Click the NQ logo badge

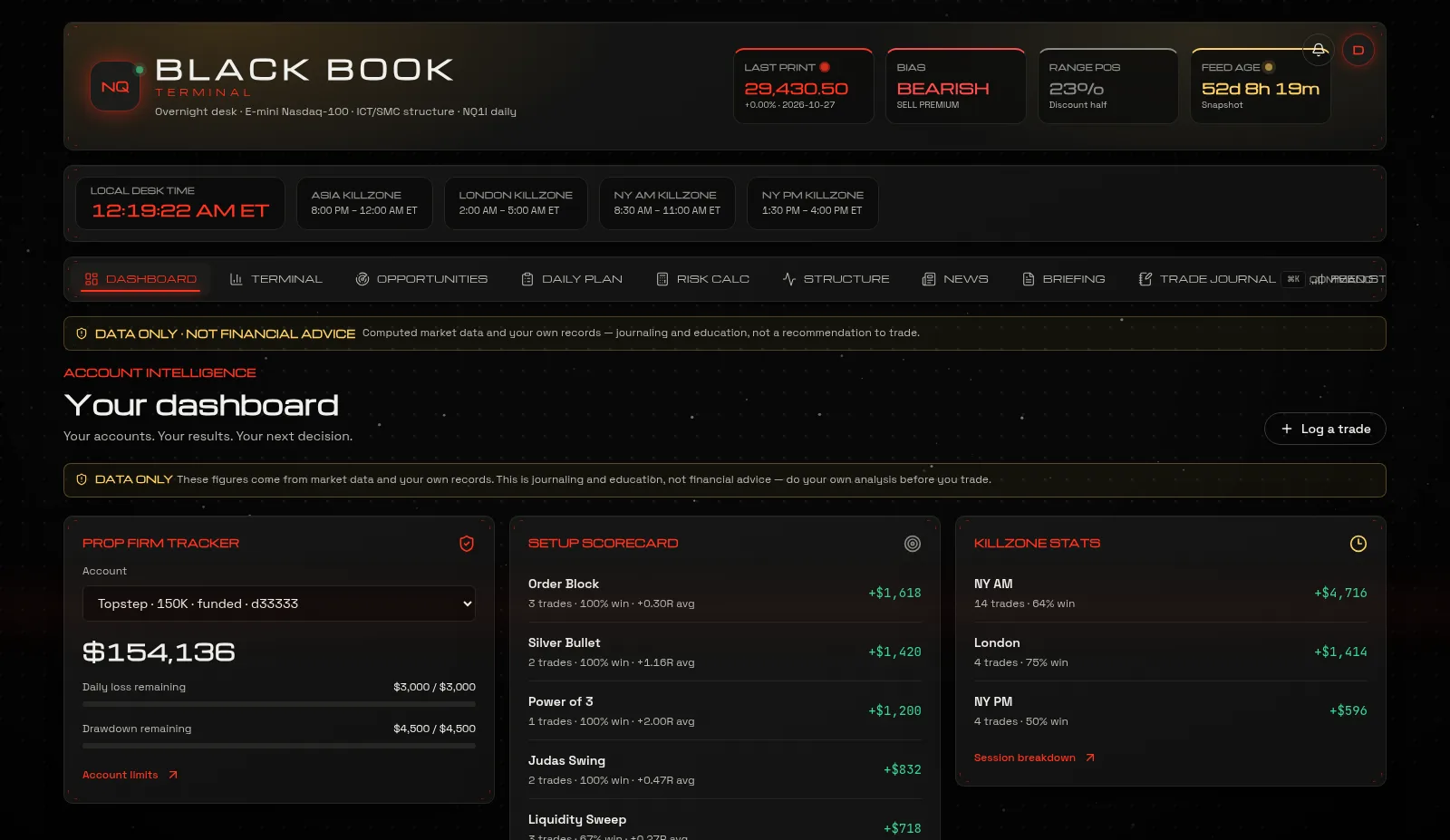(115, 86)
